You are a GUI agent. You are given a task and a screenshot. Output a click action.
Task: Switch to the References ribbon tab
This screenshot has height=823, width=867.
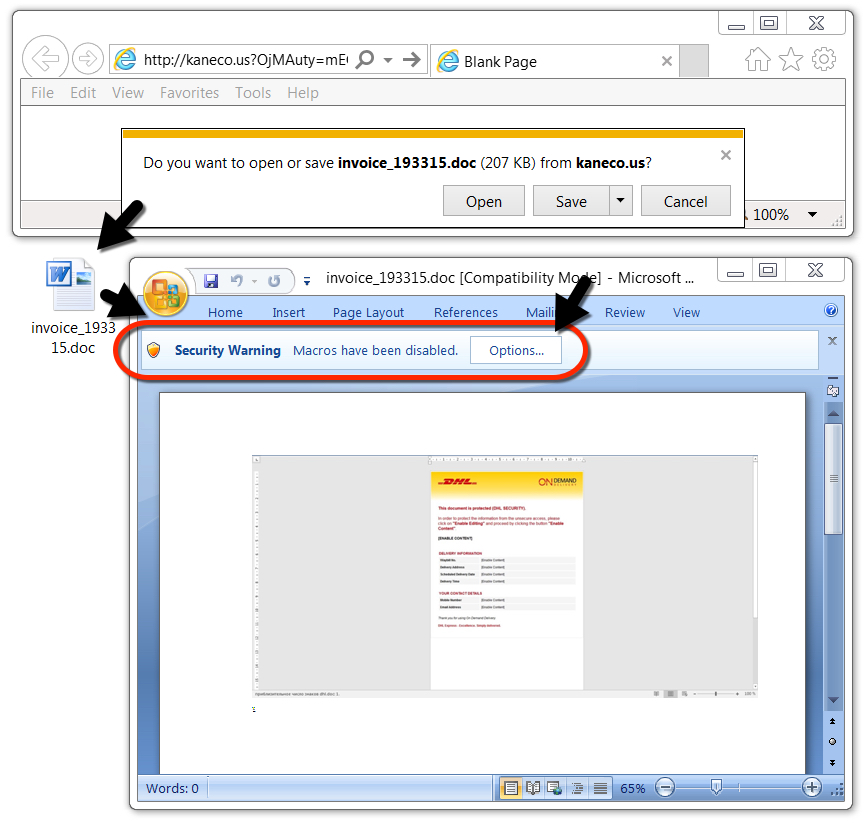tap(466, 312)
